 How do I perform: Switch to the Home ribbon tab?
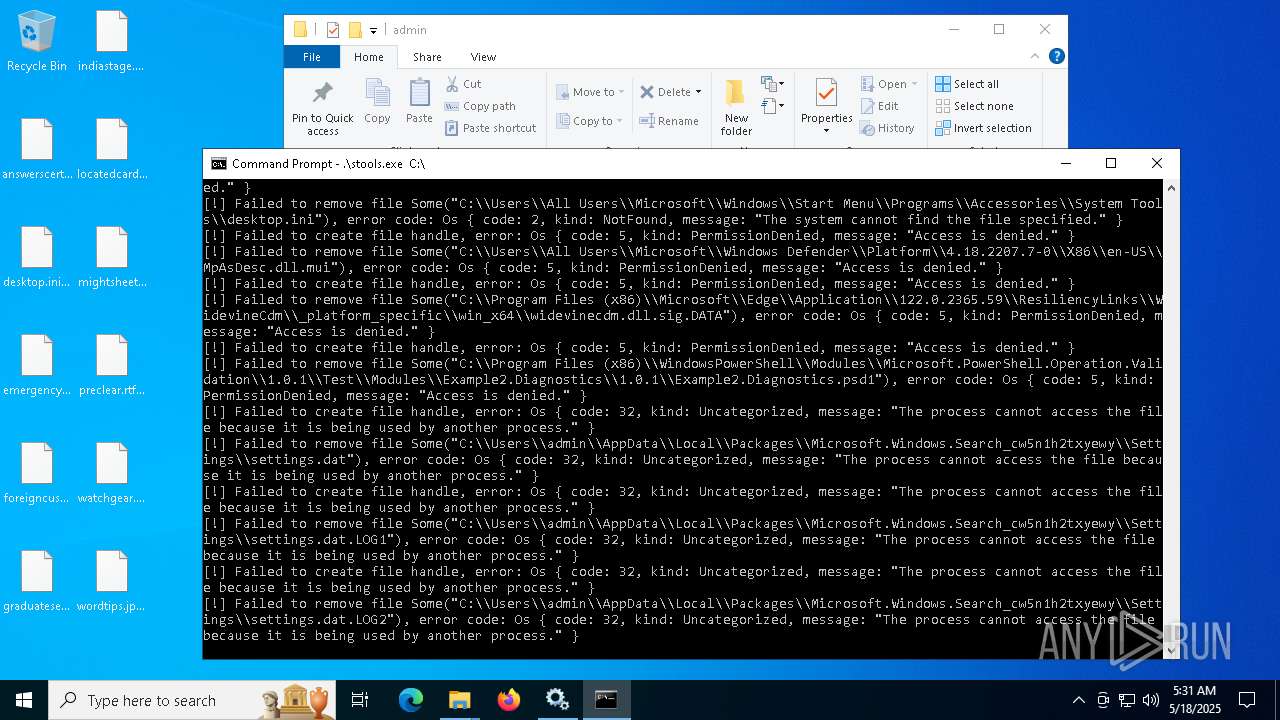click(x=369, y=57)
